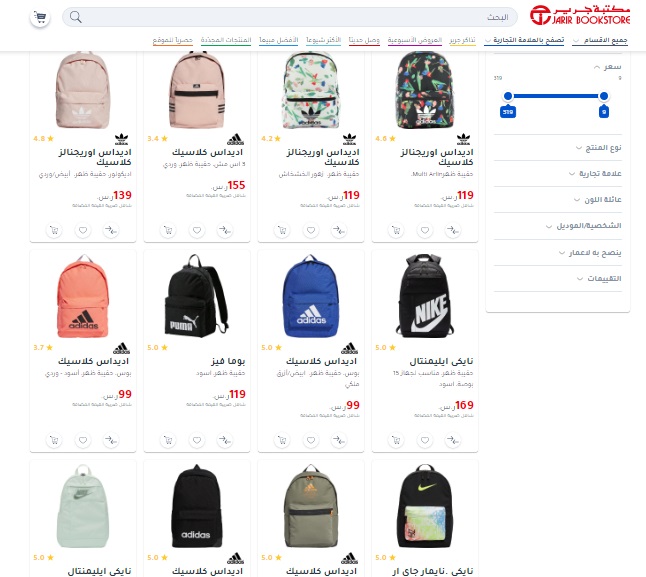Click the search magnifier icon
646x577 pixels.
click(76, 17)
